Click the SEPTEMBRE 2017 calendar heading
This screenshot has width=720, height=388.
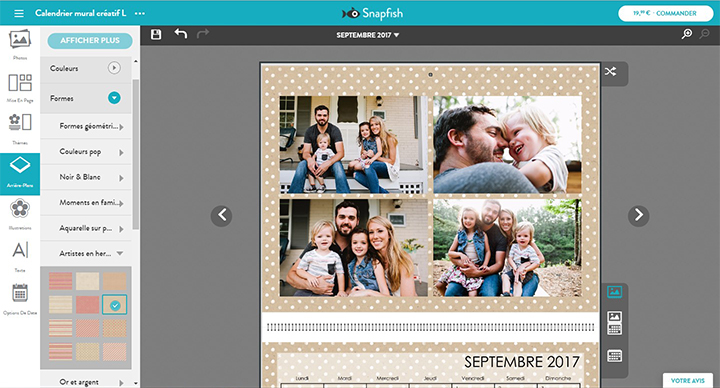522,362
